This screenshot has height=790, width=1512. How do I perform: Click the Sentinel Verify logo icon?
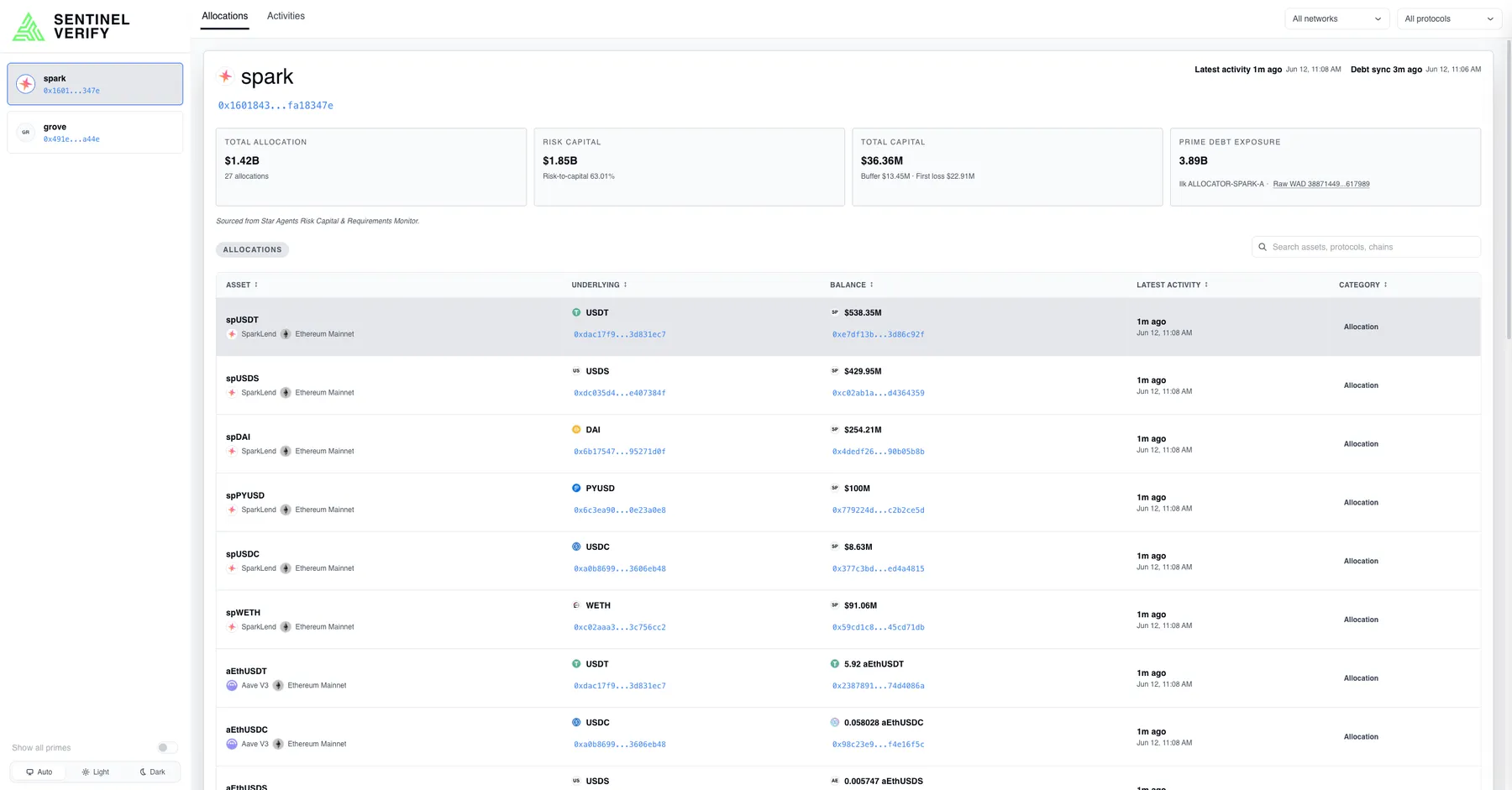[x=29, y=26]
